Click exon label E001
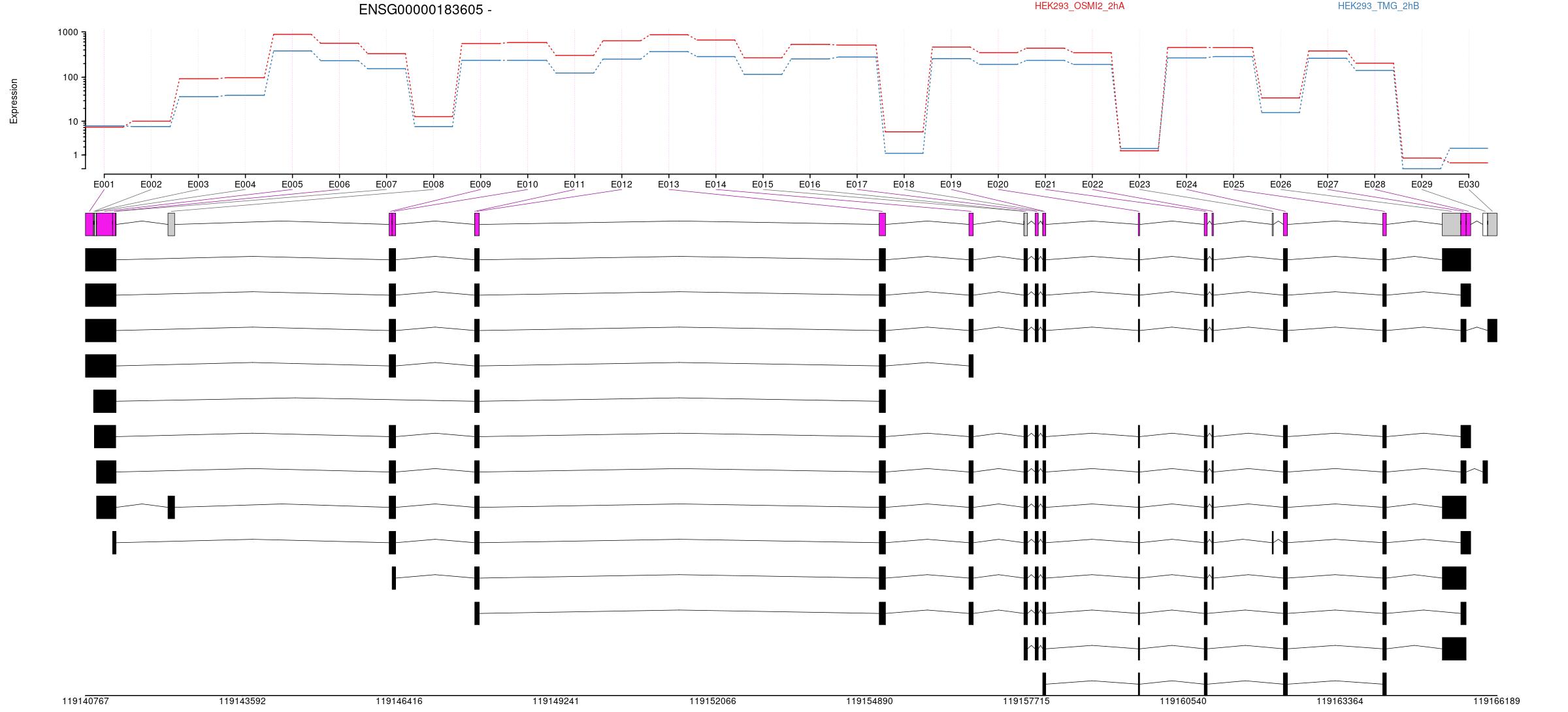This screenshot has height=712, width=1568. click(x=104, y=184)
